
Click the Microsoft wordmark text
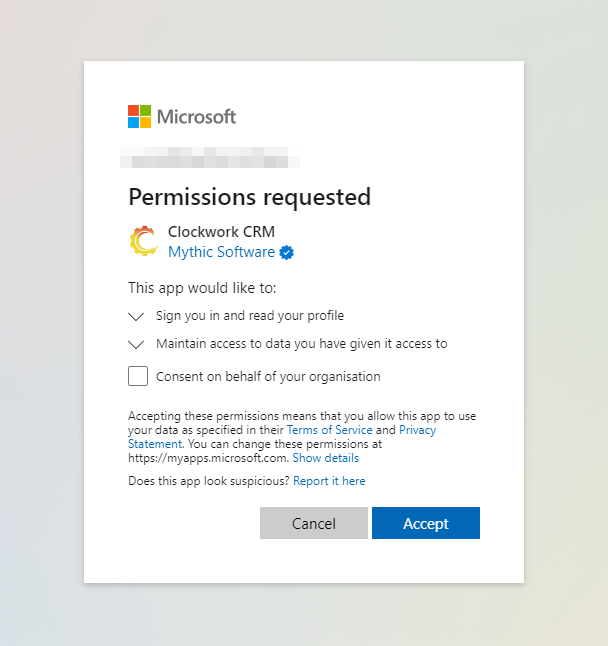click(x=196, y=116)
